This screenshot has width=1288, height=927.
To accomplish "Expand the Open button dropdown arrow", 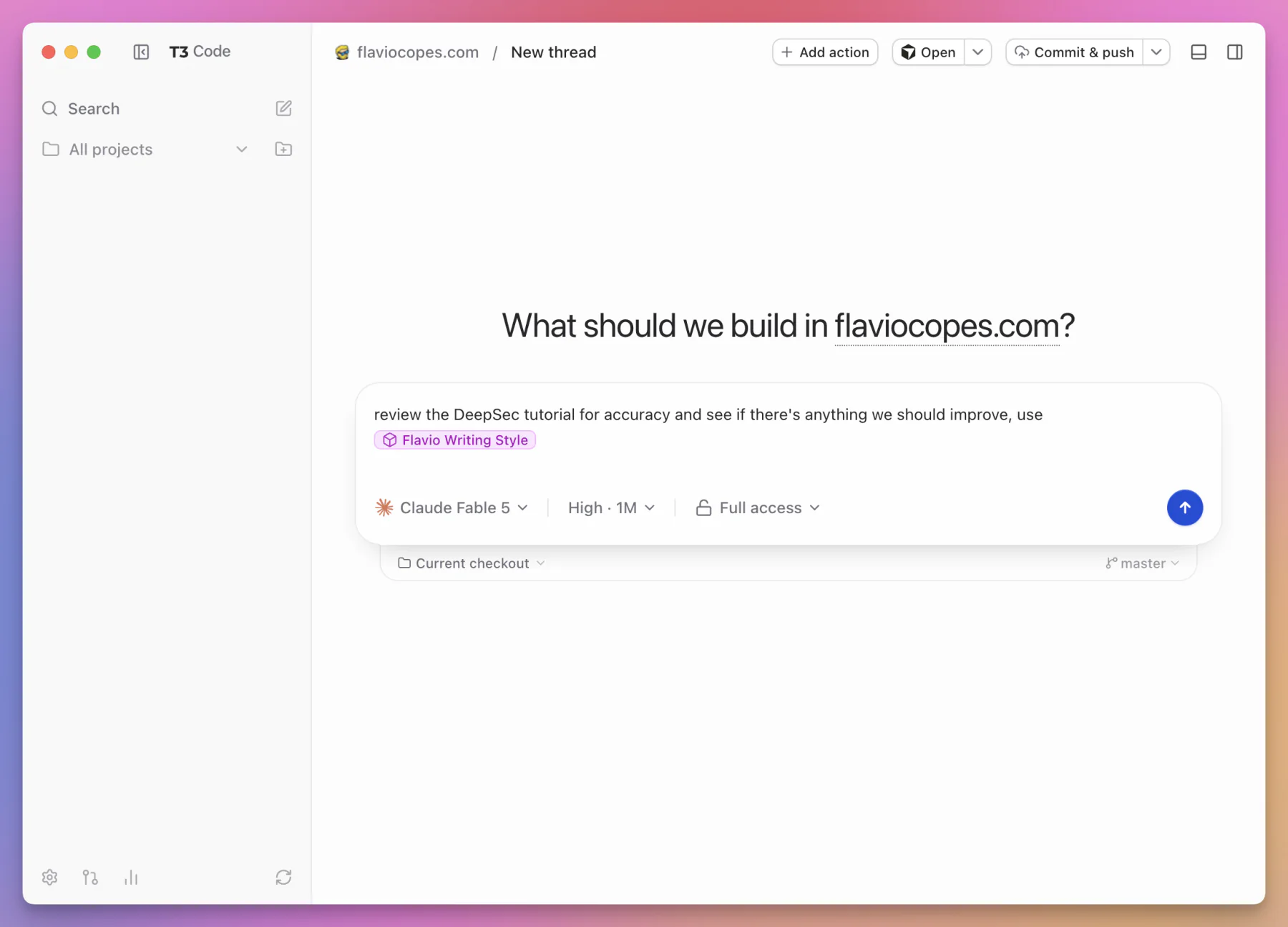I will pyautogui.click(x=977, y=52).
